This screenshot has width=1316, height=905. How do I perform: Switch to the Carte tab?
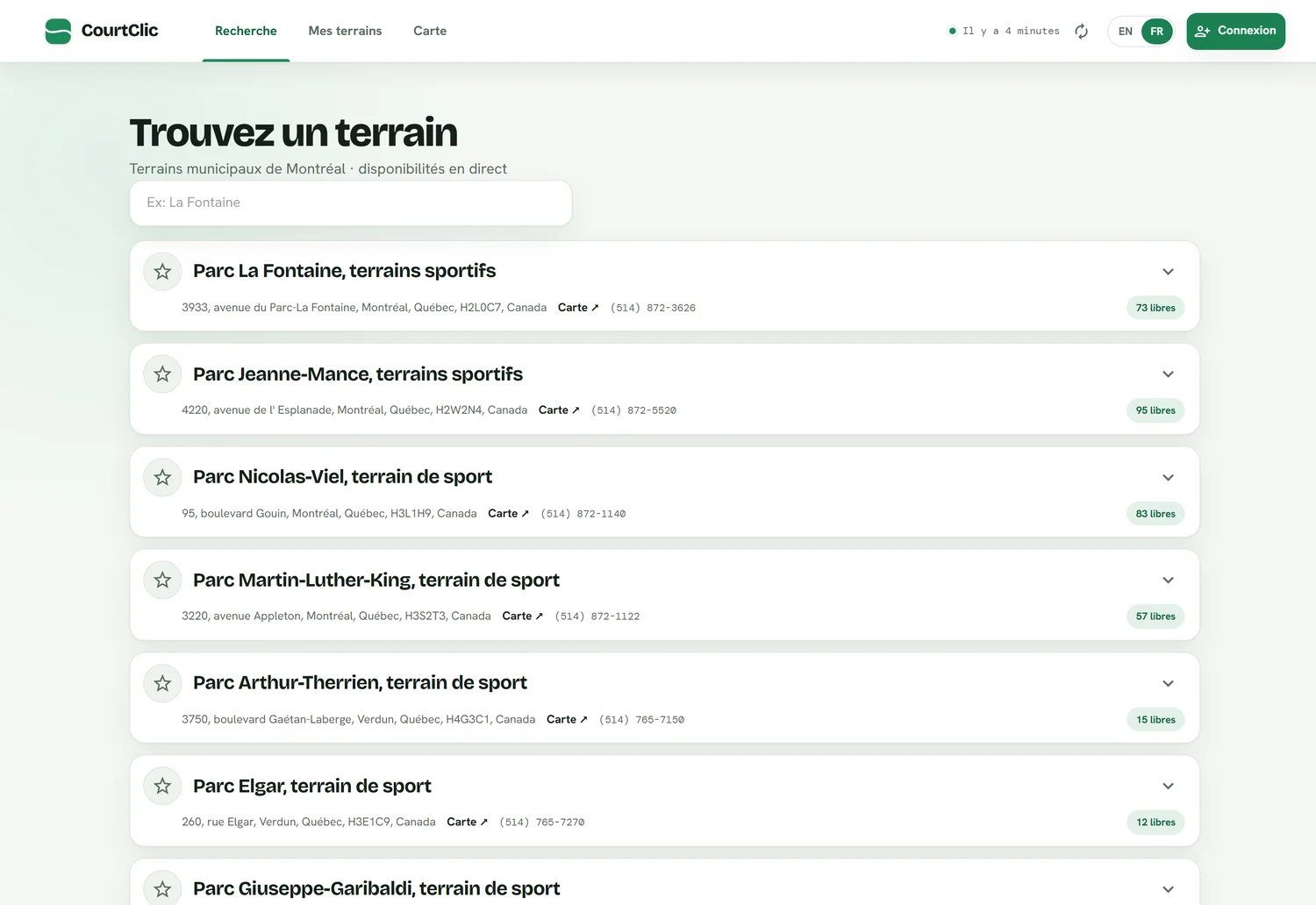tap(430, 32)
